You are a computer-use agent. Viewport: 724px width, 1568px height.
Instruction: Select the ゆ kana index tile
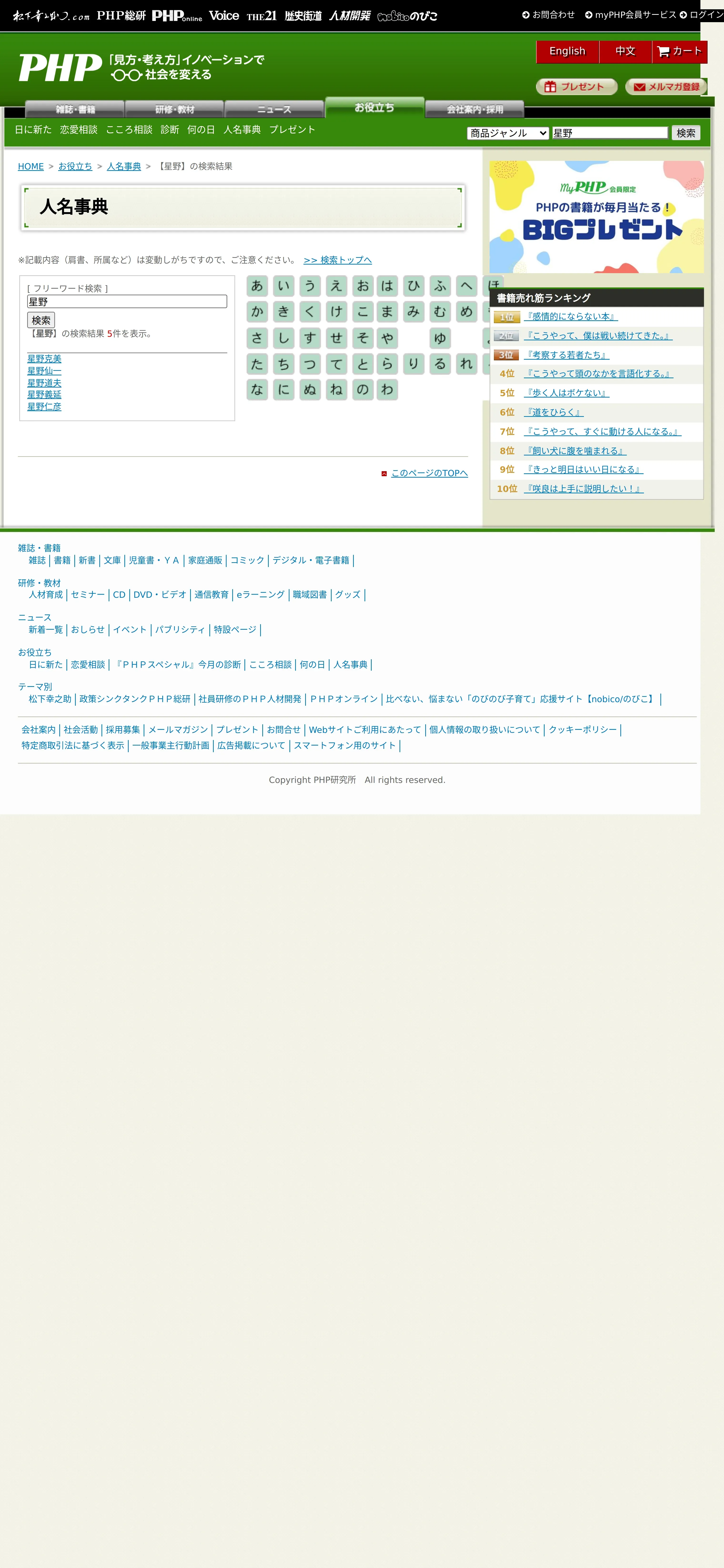(x=440, y=338)
